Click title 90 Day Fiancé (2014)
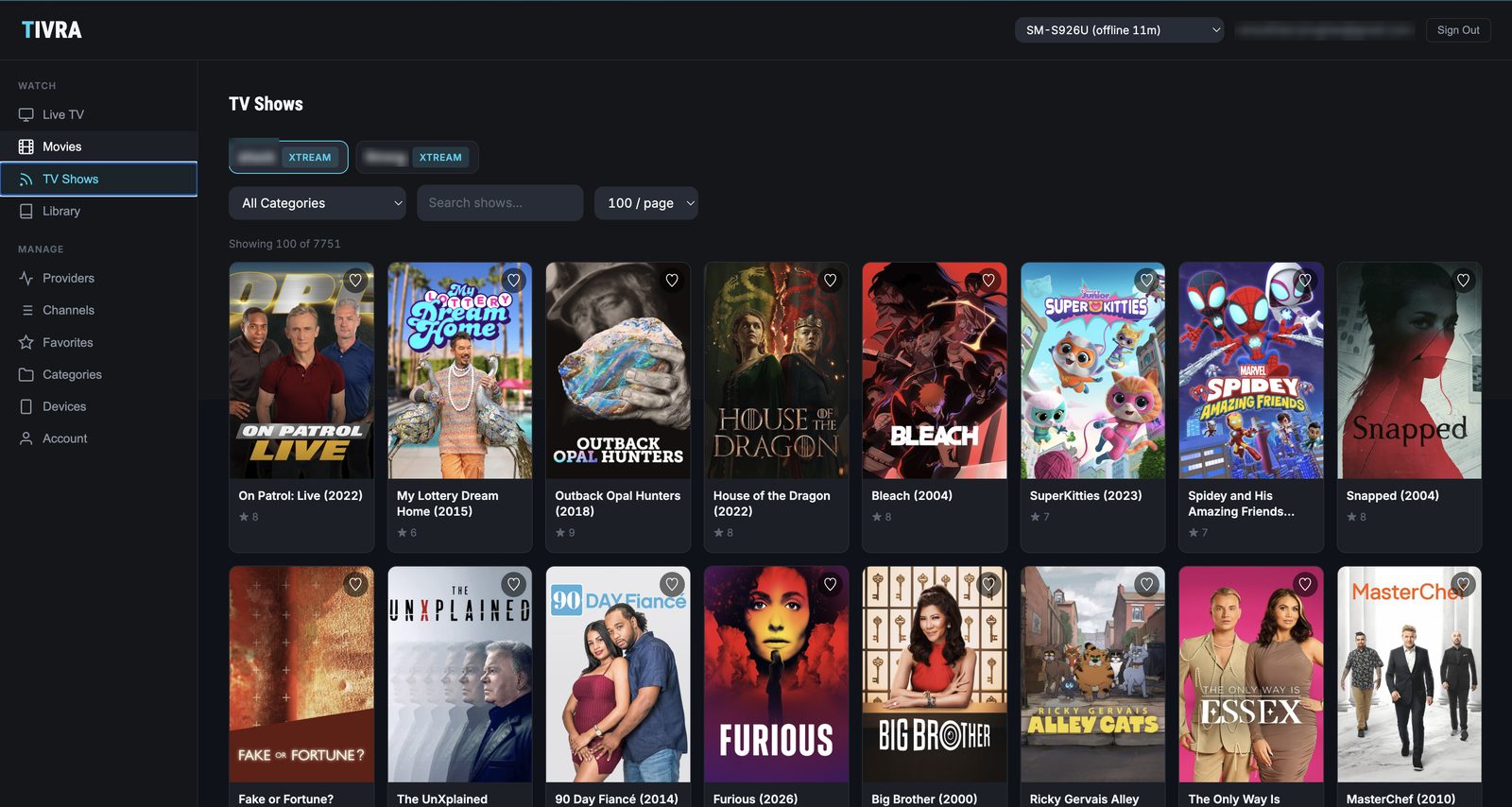This screenshot has width=1512, height=807. (x=617, y=799)
